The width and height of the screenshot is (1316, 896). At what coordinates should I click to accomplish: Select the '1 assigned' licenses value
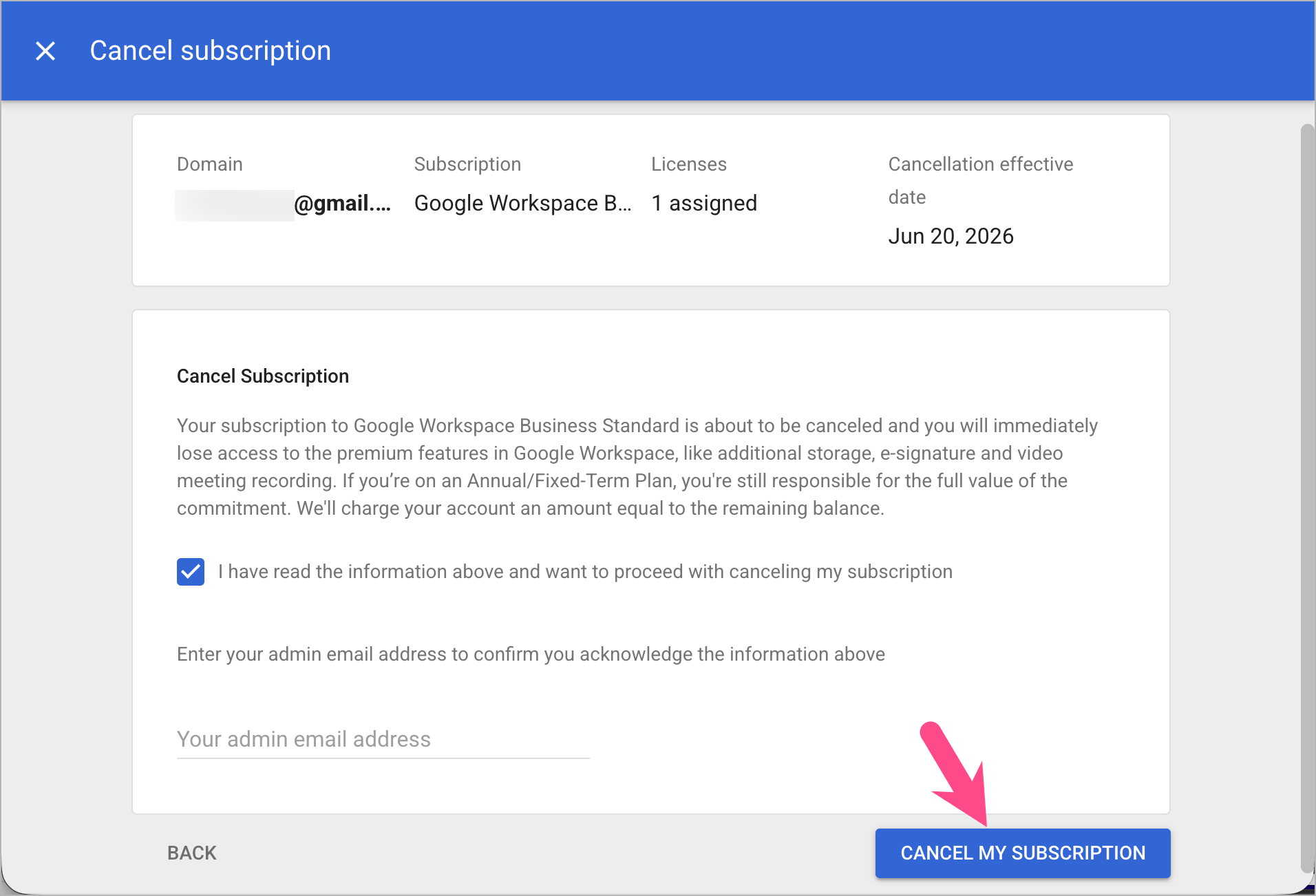click(704, 203)
